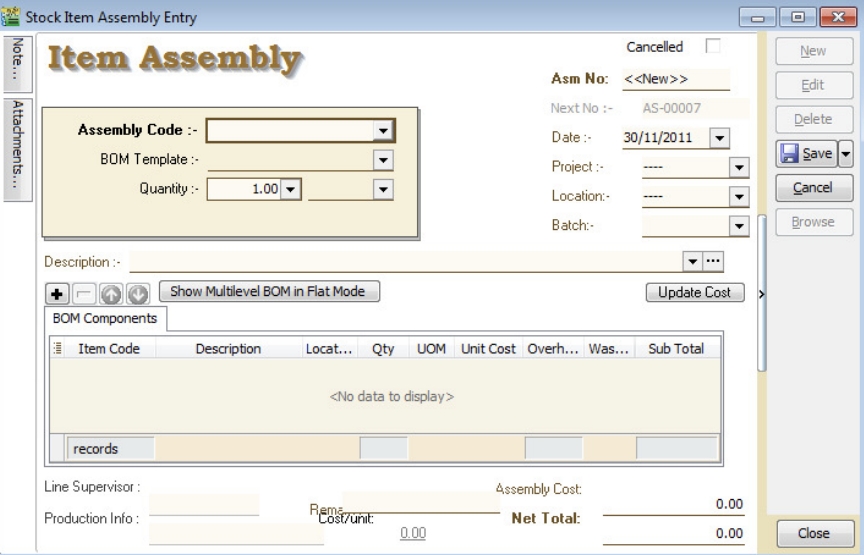Screen dimensions: 864x555
Task: Collapse the side panel with the small arrow
Action: click(x=763, y=294)
